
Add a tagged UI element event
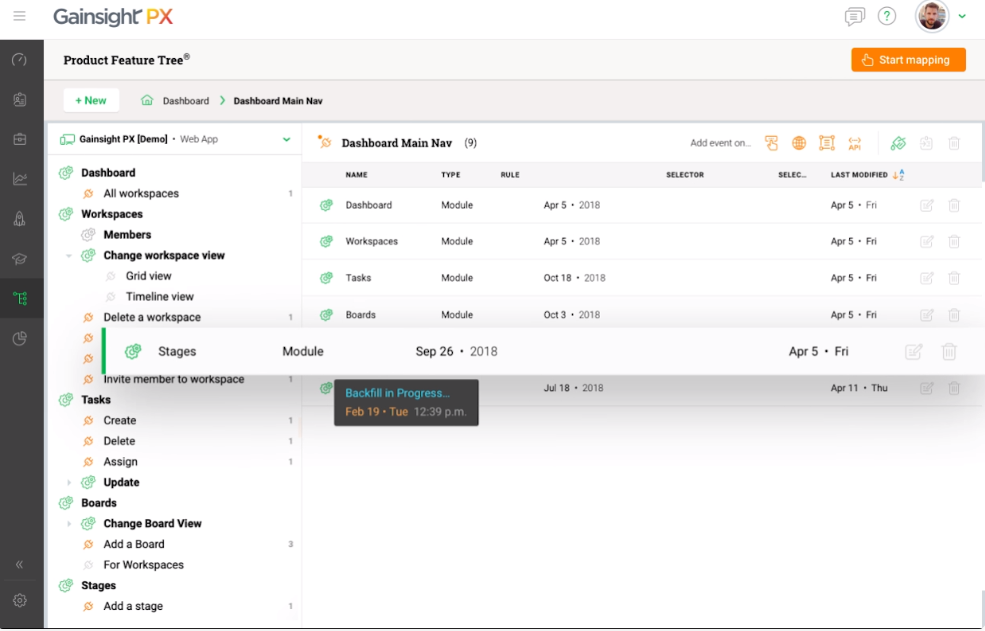(771, 143)
